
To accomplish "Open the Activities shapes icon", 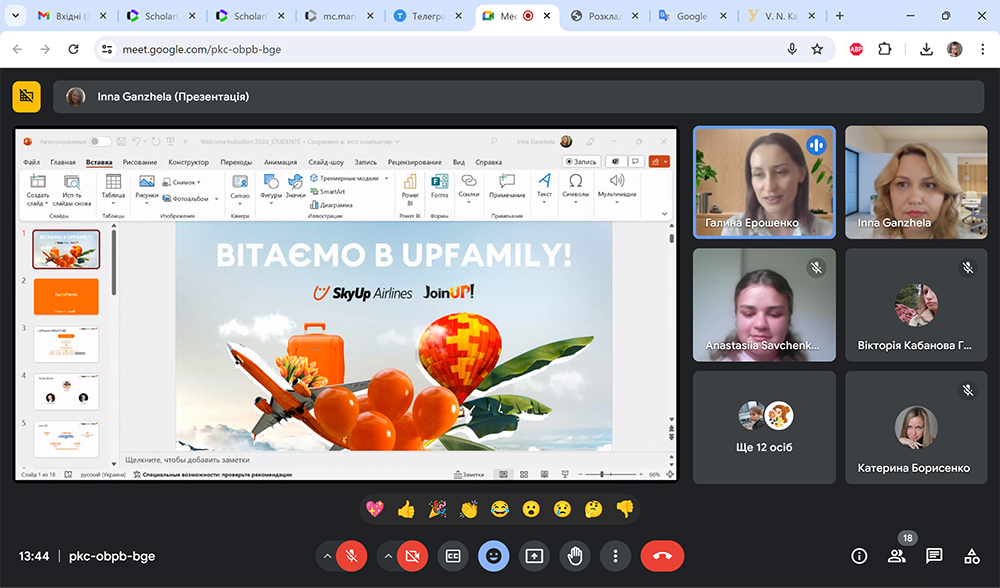I will 971,556.
